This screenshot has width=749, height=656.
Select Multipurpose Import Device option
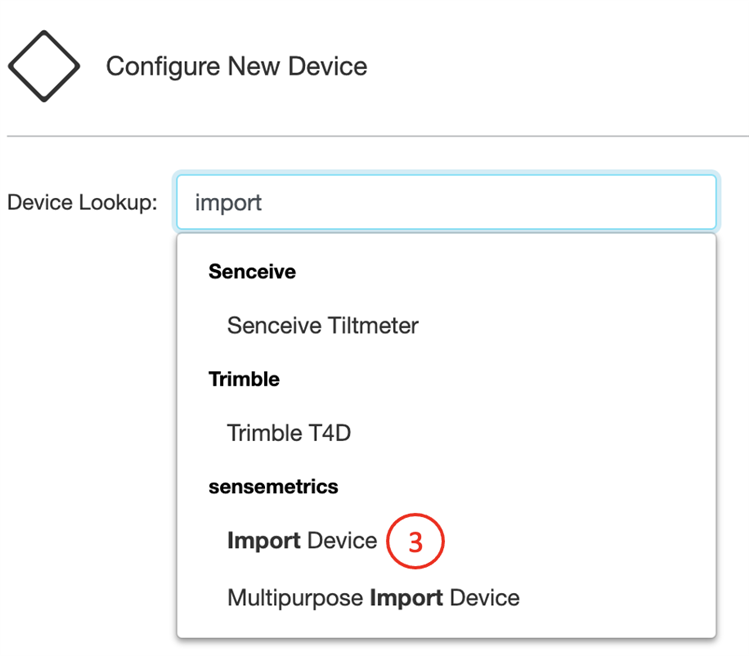click(x=373, y=598)
